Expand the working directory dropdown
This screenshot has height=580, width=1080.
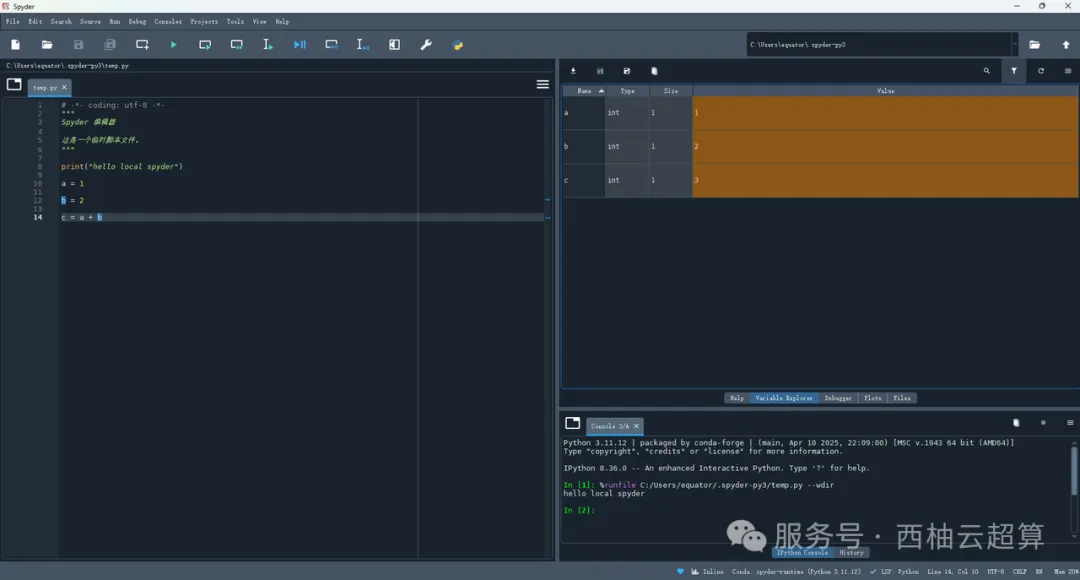[1015, 45]
